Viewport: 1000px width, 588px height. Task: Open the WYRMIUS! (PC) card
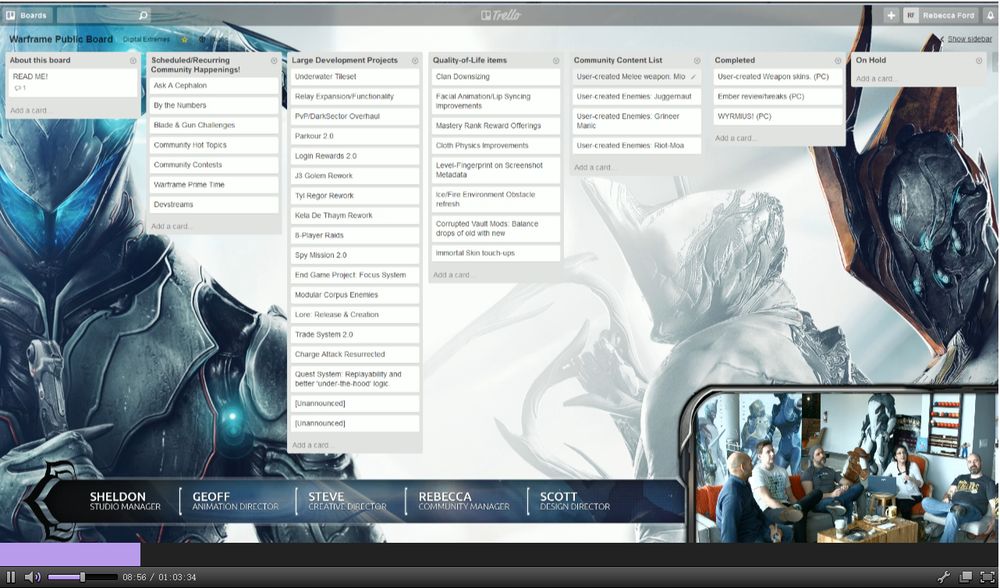click(778, 116)
